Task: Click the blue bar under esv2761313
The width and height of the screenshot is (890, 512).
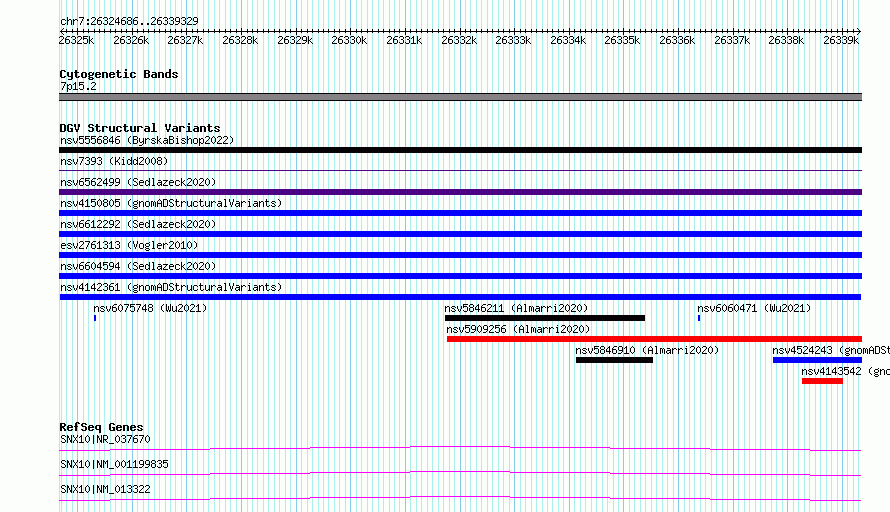Action: (x=460, y=255)
